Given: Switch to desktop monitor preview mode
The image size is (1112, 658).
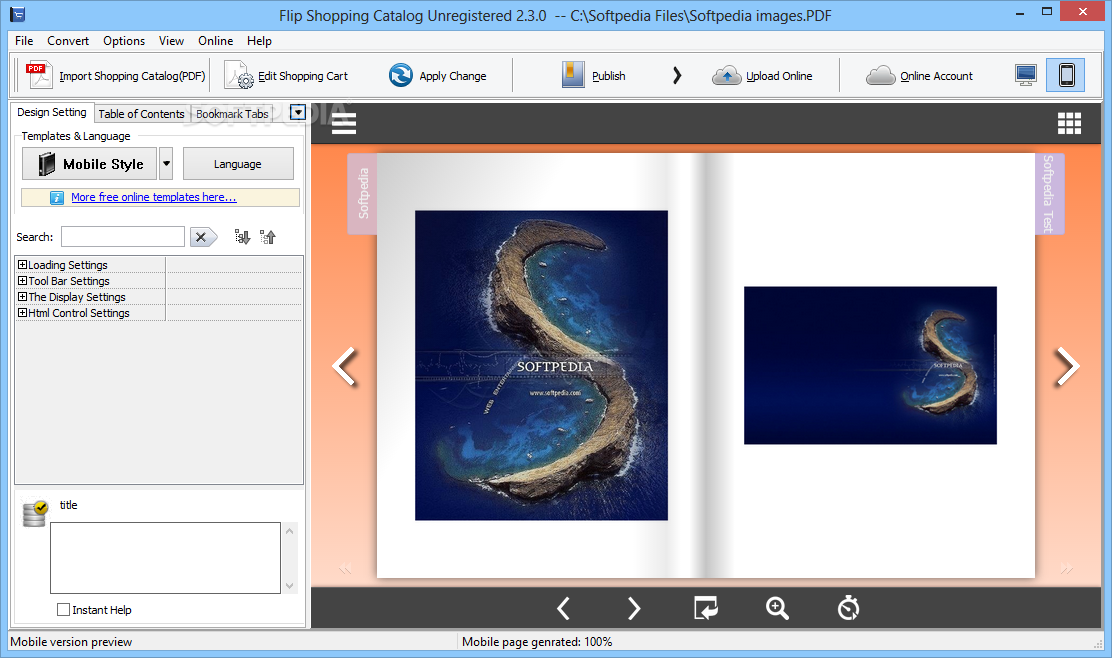Looking at the screenshot, I should point(1025,75).
